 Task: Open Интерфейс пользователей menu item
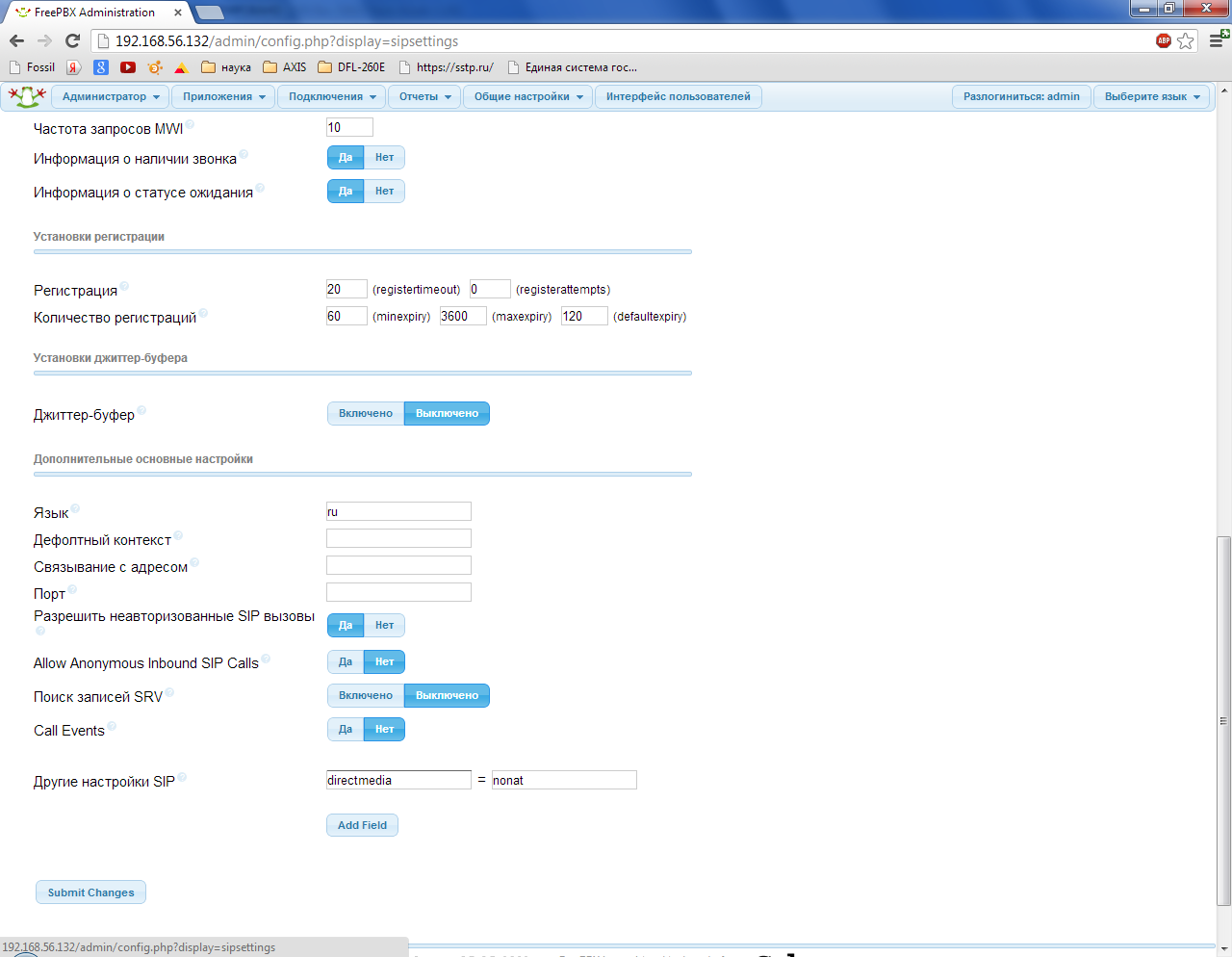pos(678,97)
